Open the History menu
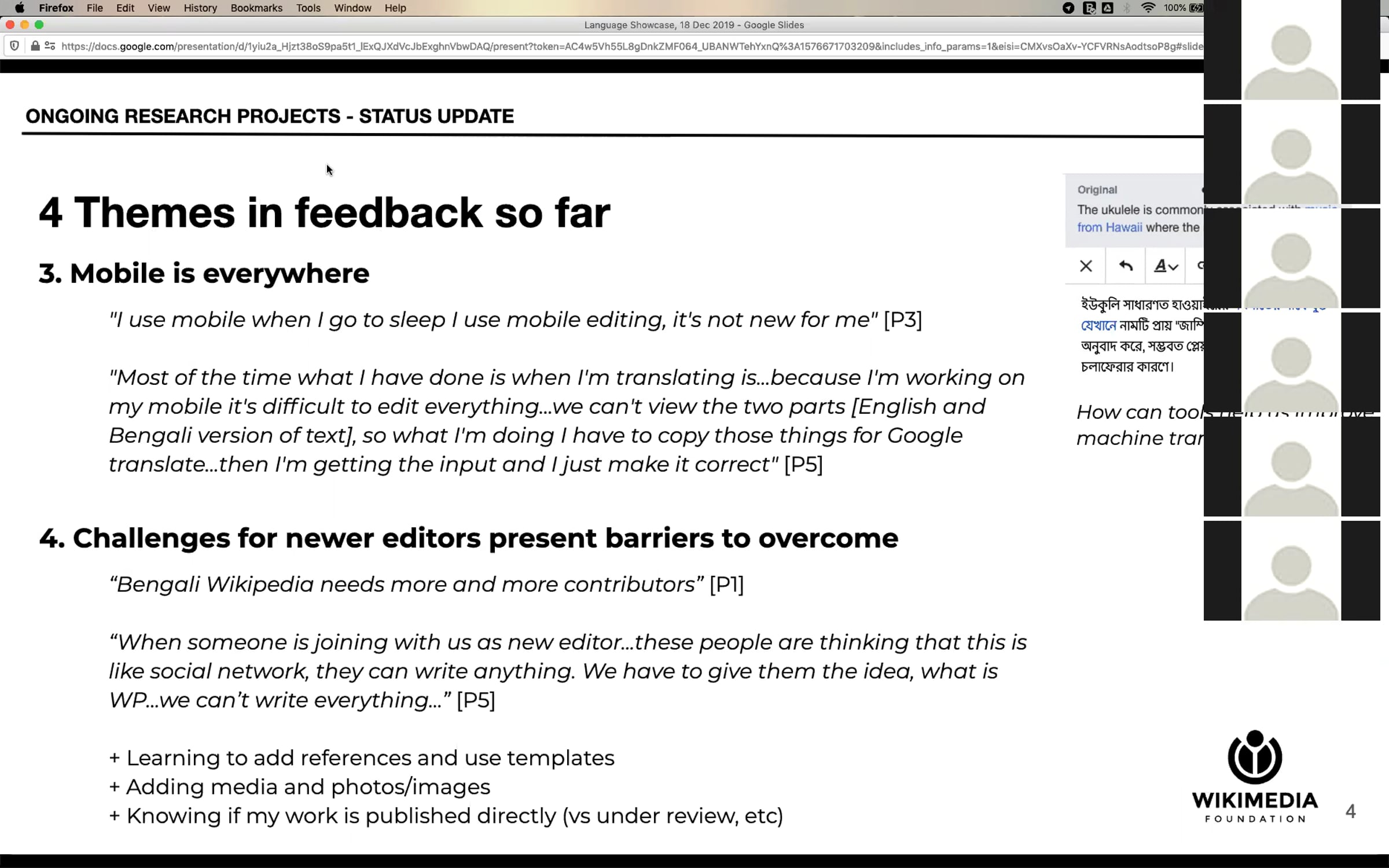This screenshot has height=868, width=1389. (x=200, y=8)
